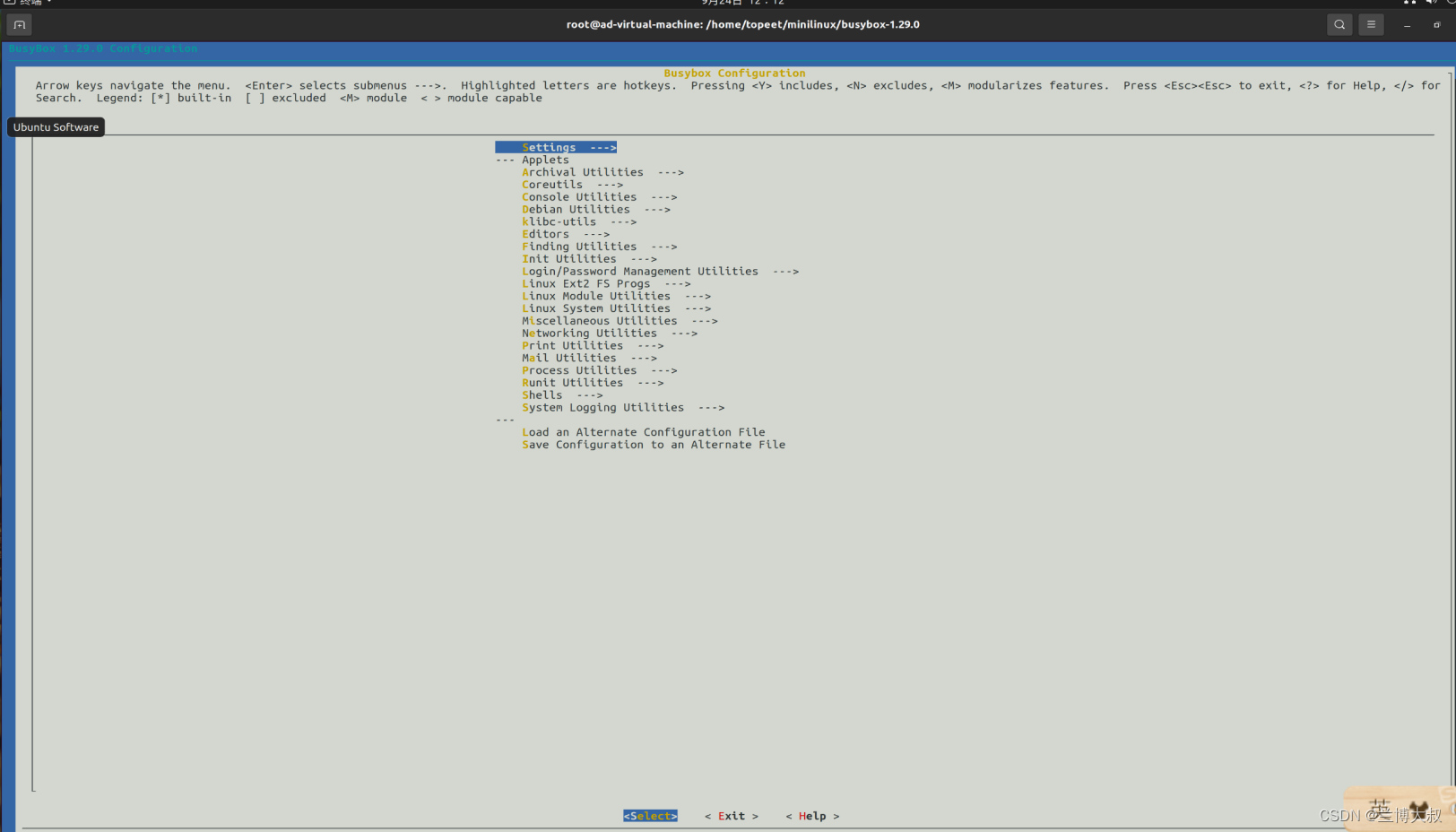This screenshot has width=1456, height=832.
Task: Select the Coreutils menu entry
Action: [x=552, y=184]
